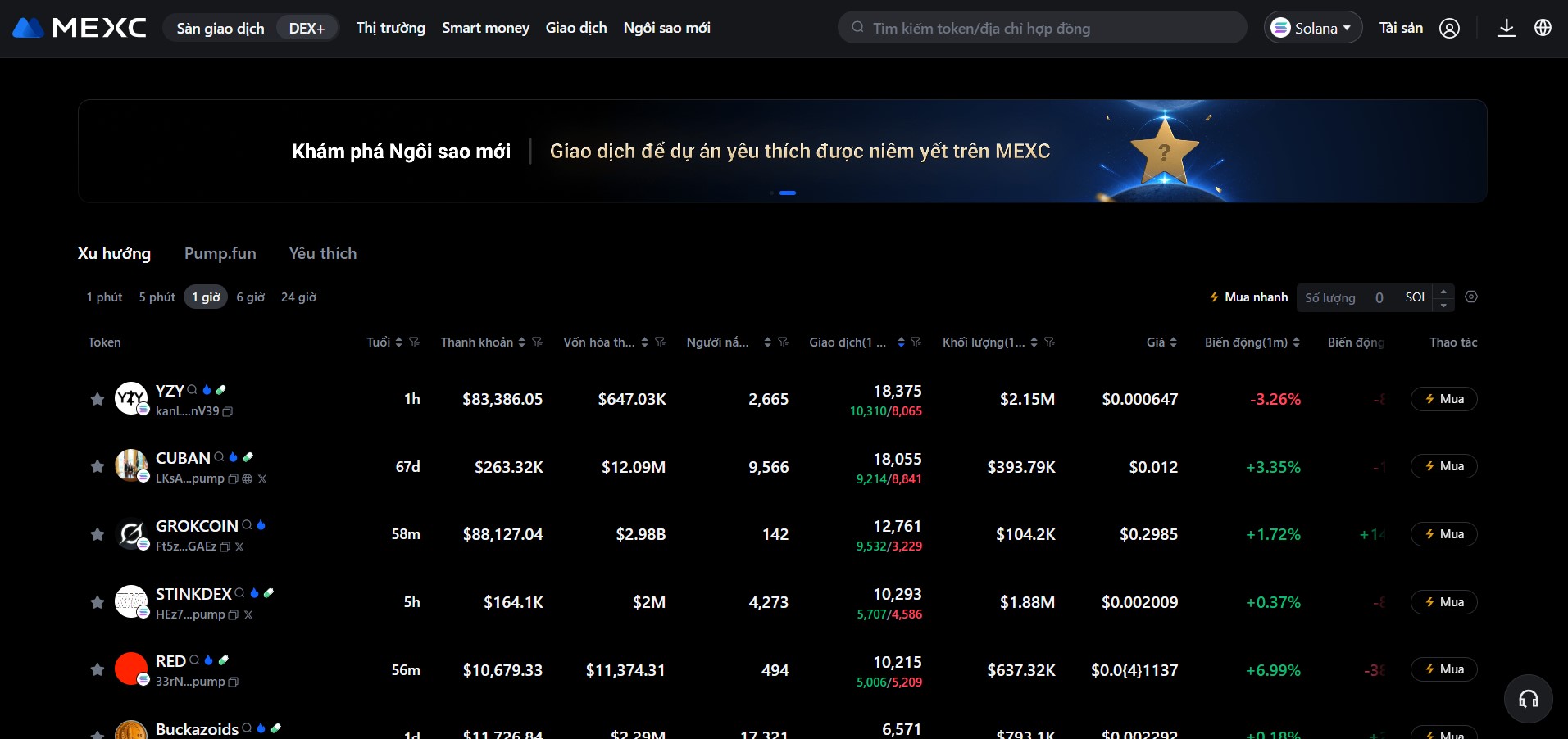Favorite the YZY token star

click(x=98, y=399)
